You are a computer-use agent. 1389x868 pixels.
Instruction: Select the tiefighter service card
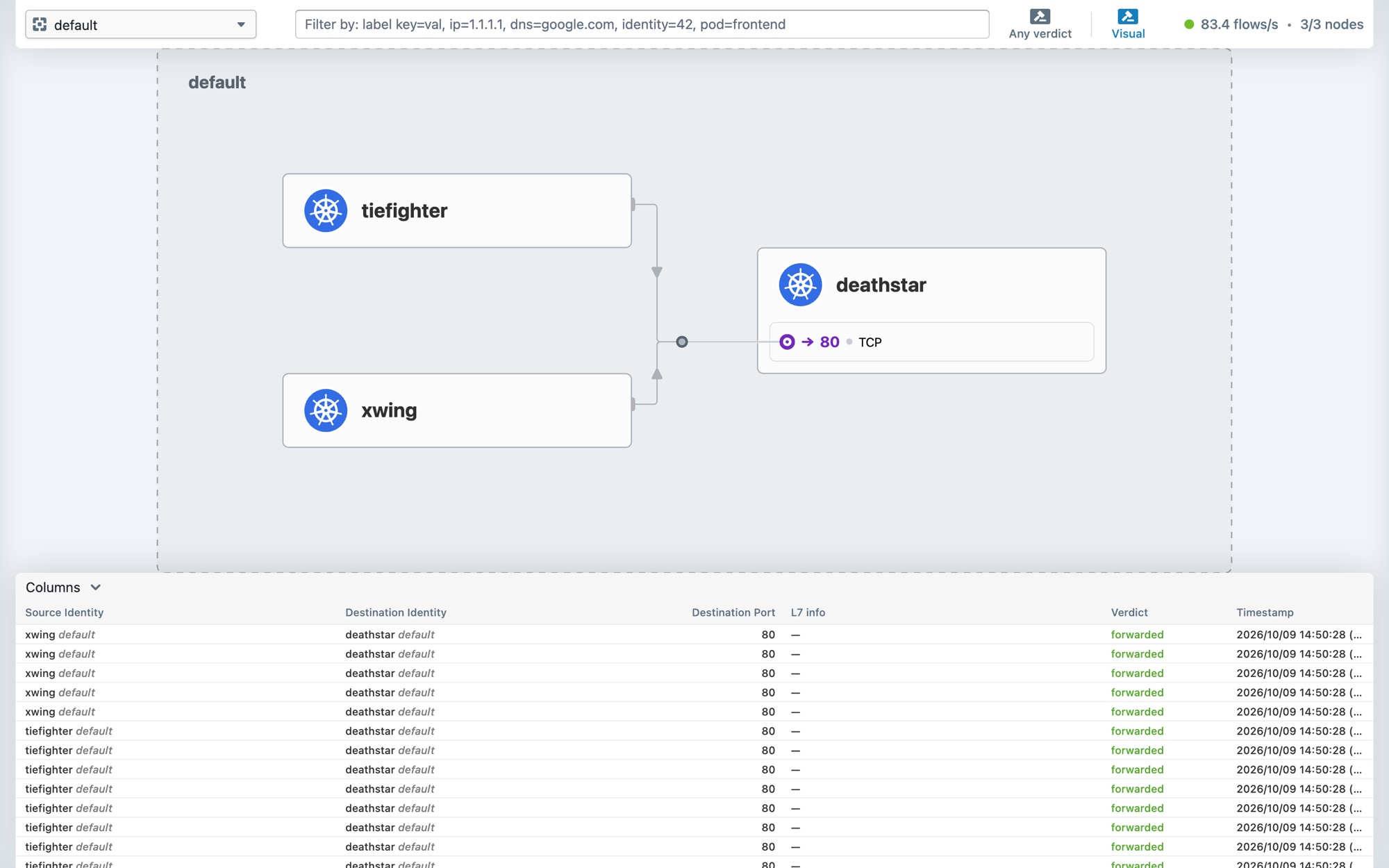[x=457, y=210]
